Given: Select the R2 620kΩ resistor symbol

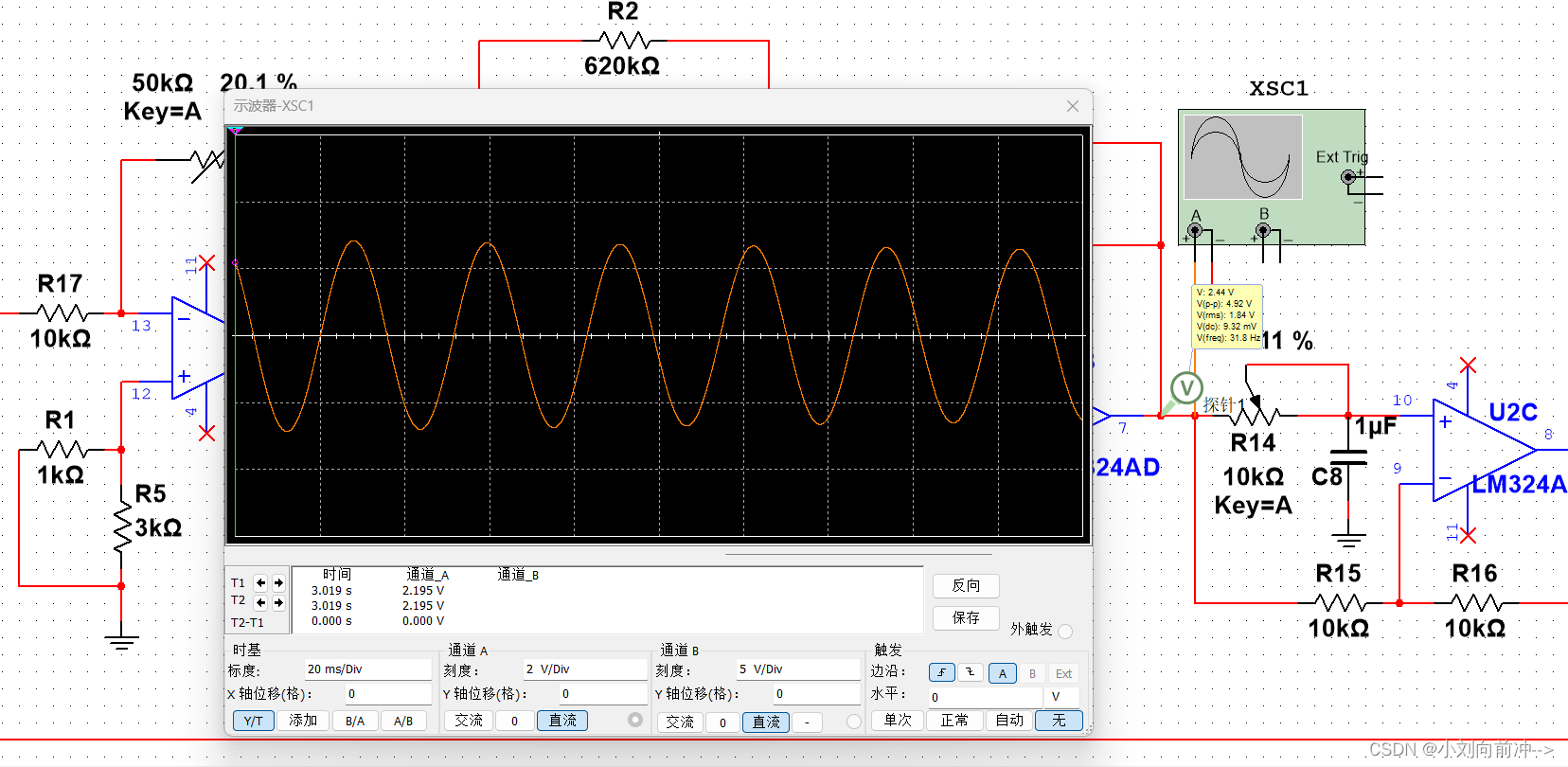Looking at the screenshot, I should pyautogui.click(x=624, y=41).
